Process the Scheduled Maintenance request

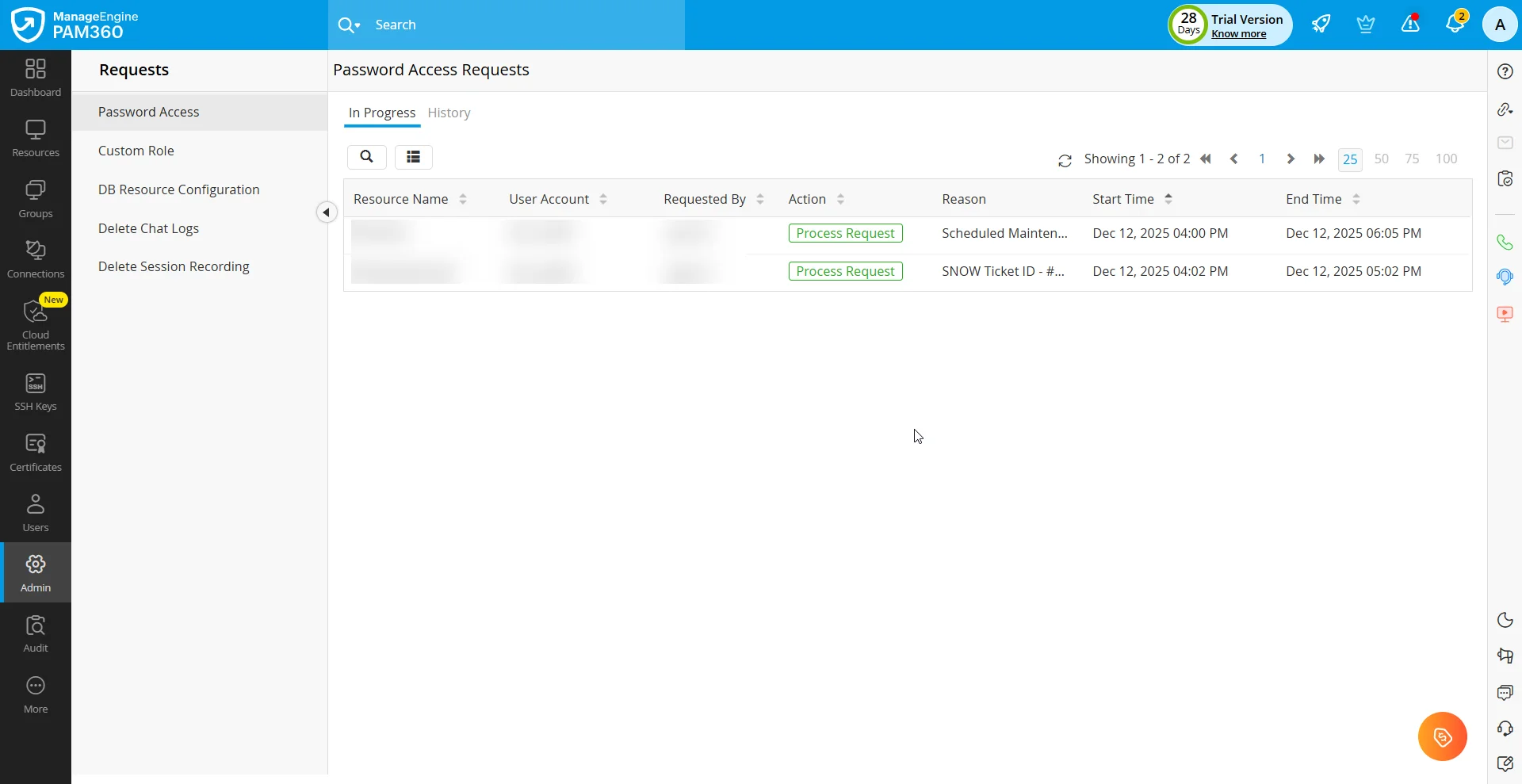coord(845,233)
